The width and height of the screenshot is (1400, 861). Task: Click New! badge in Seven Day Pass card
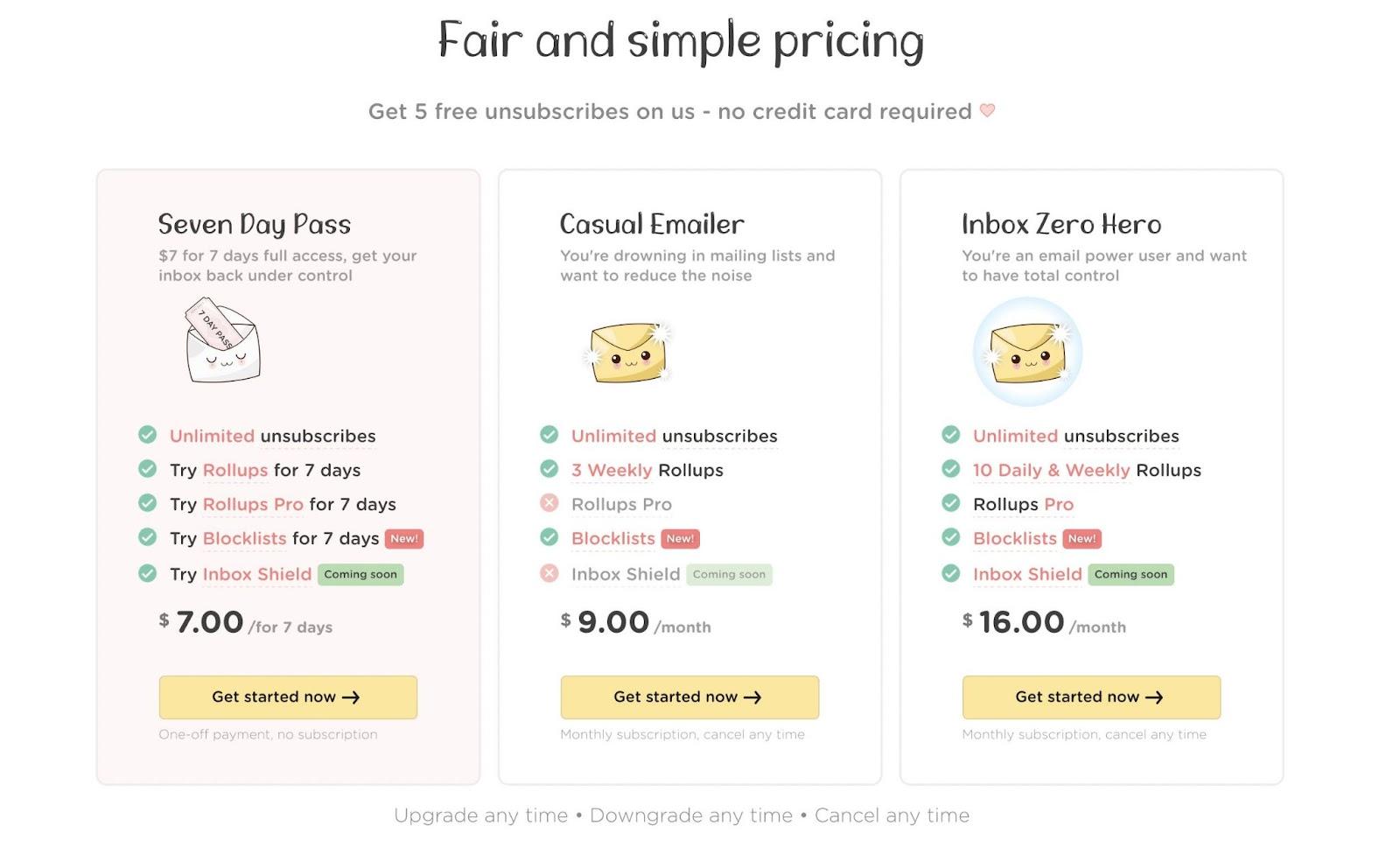click(404, 539)
